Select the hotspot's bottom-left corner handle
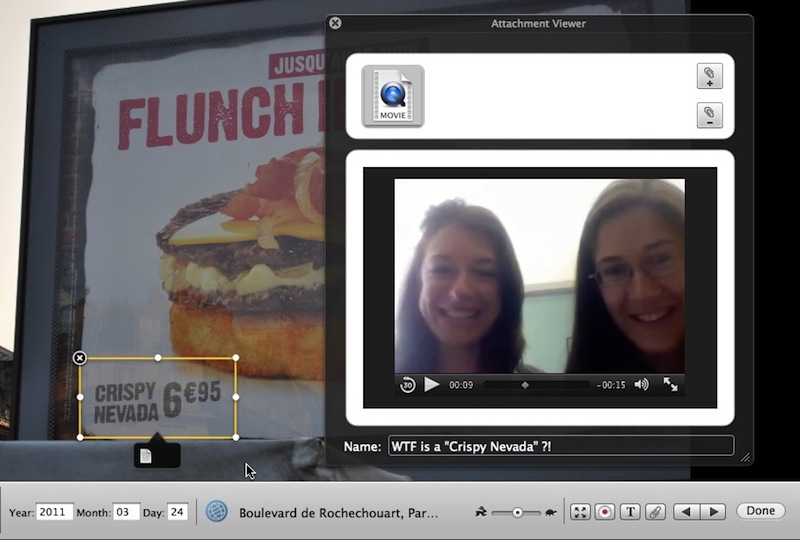This screenshot has height=540, width=800. click(x=80, y=437)
